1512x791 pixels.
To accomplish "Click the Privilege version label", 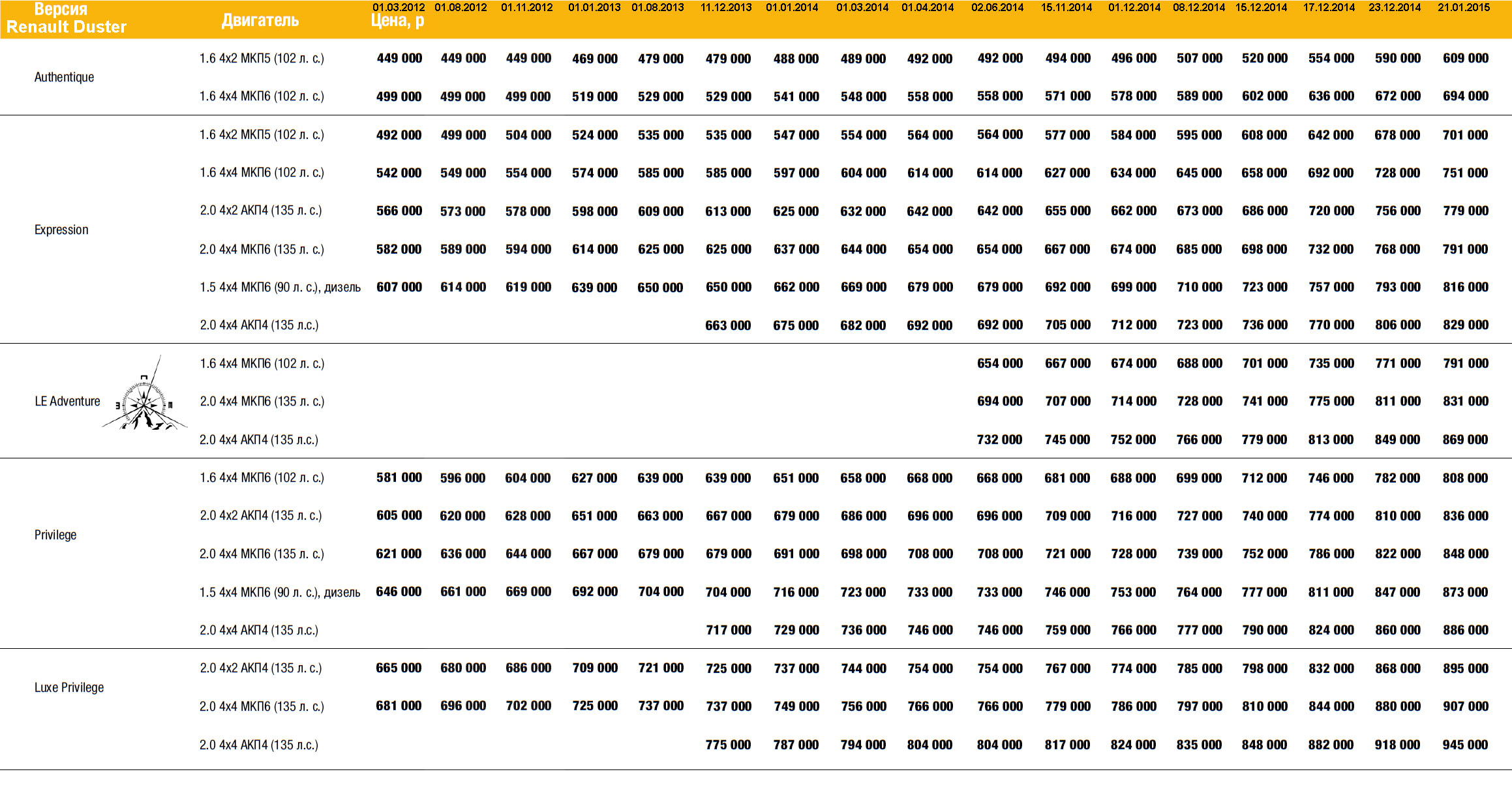I will (x=55, y=535).
